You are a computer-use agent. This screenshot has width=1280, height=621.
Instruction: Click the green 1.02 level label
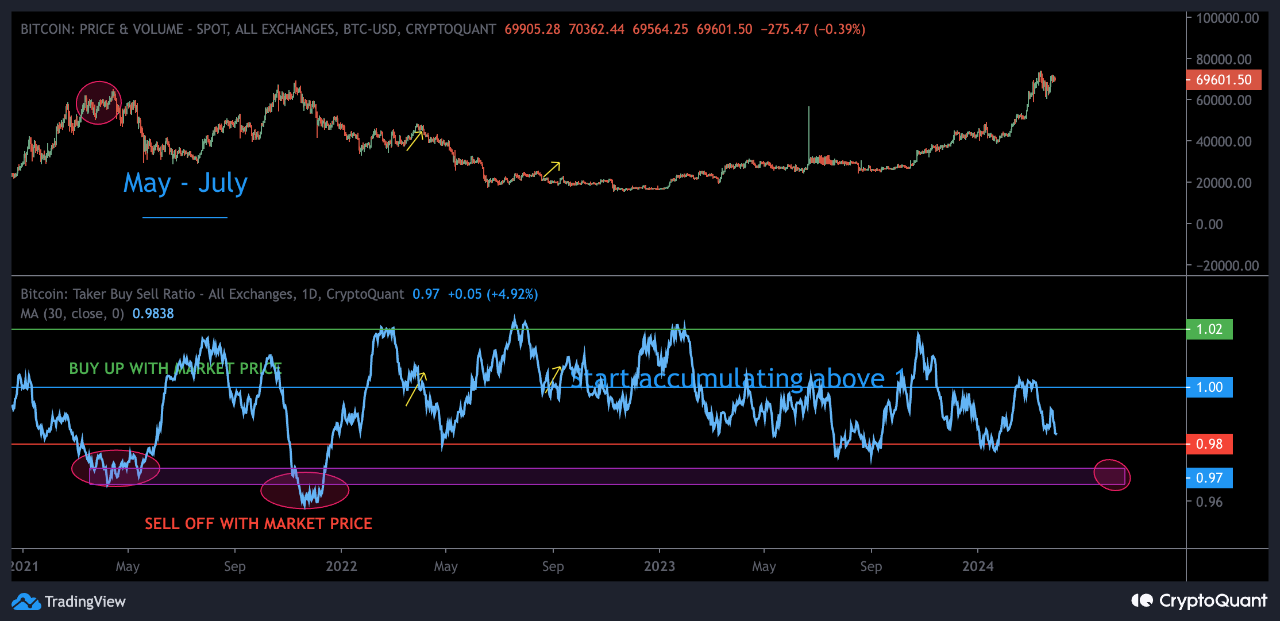1209,329
